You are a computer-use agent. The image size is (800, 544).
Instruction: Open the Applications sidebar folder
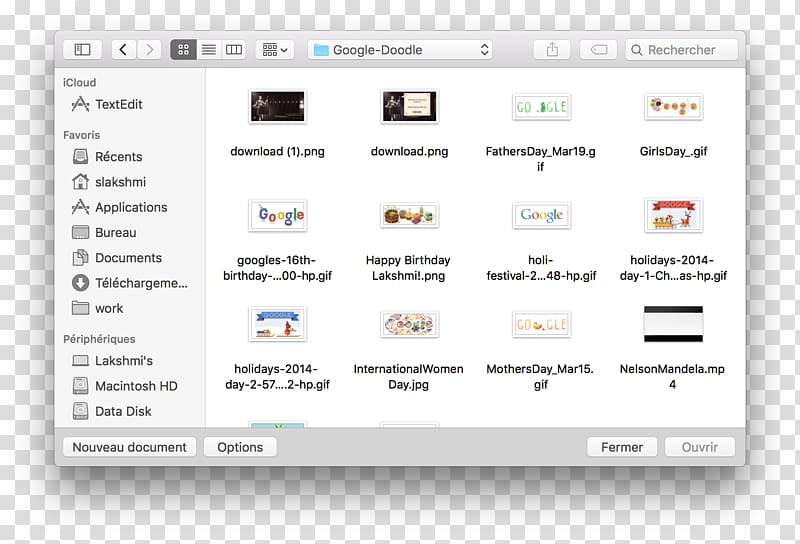point(130,207)
